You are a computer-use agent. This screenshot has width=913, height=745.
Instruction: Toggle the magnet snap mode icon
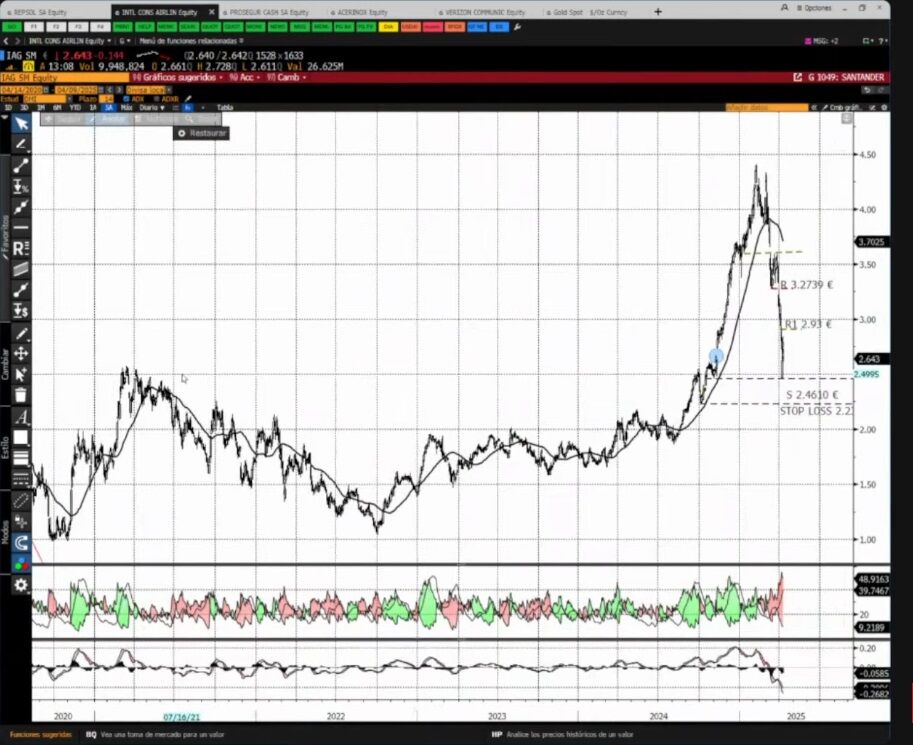tap(21, 543)
